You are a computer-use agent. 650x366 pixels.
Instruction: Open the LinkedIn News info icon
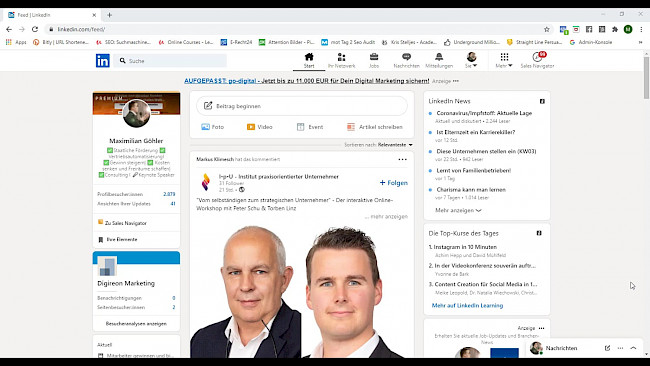point(542,101)
